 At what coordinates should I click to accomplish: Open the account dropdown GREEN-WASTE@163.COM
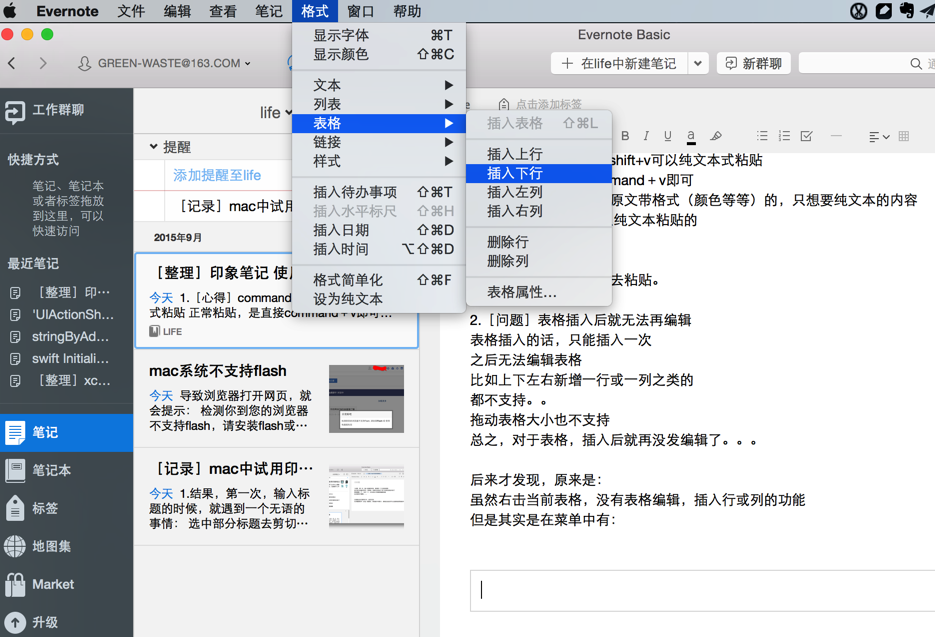(x=165, y=63)
